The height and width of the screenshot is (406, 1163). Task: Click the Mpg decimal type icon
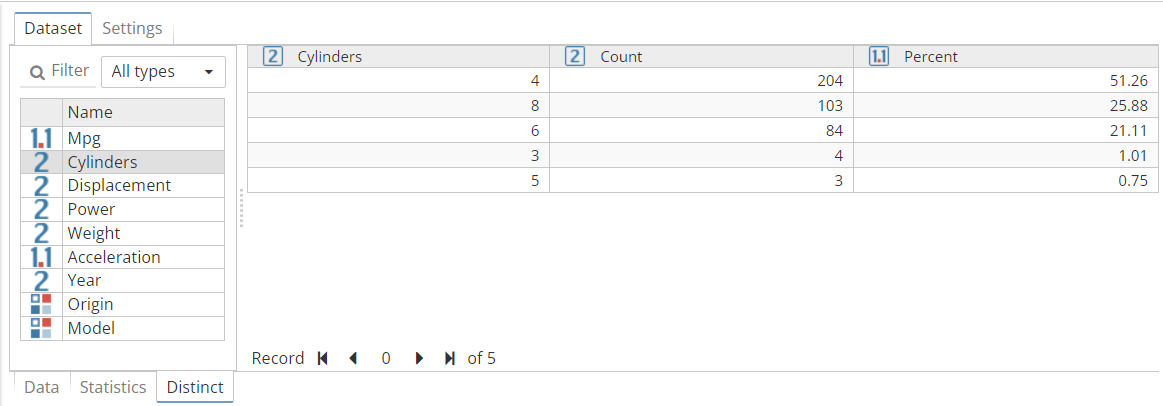tap(42, 138)
